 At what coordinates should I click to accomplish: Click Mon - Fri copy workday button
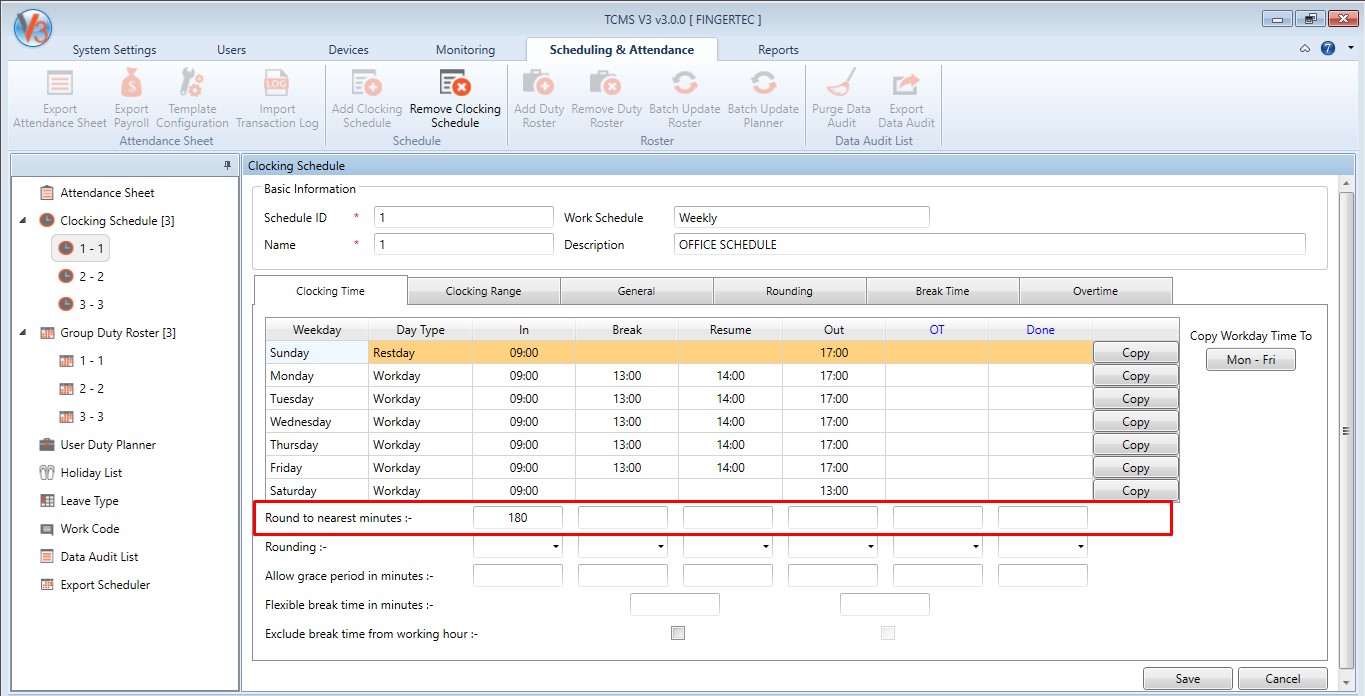[x=1250, y=359]
